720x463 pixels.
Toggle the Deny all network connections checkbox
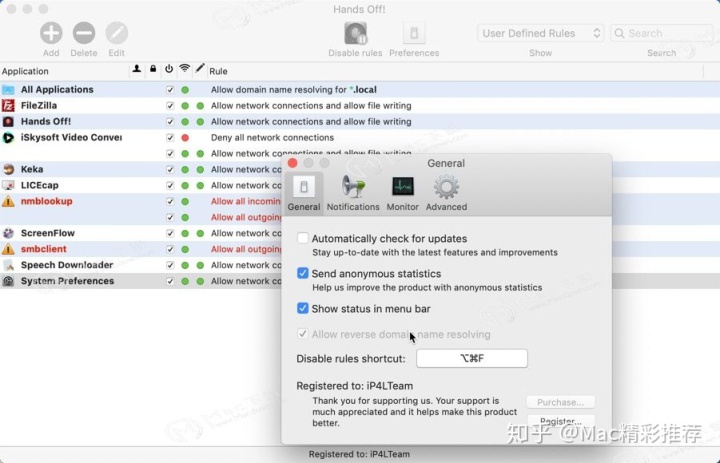click(x=170, y=137)
